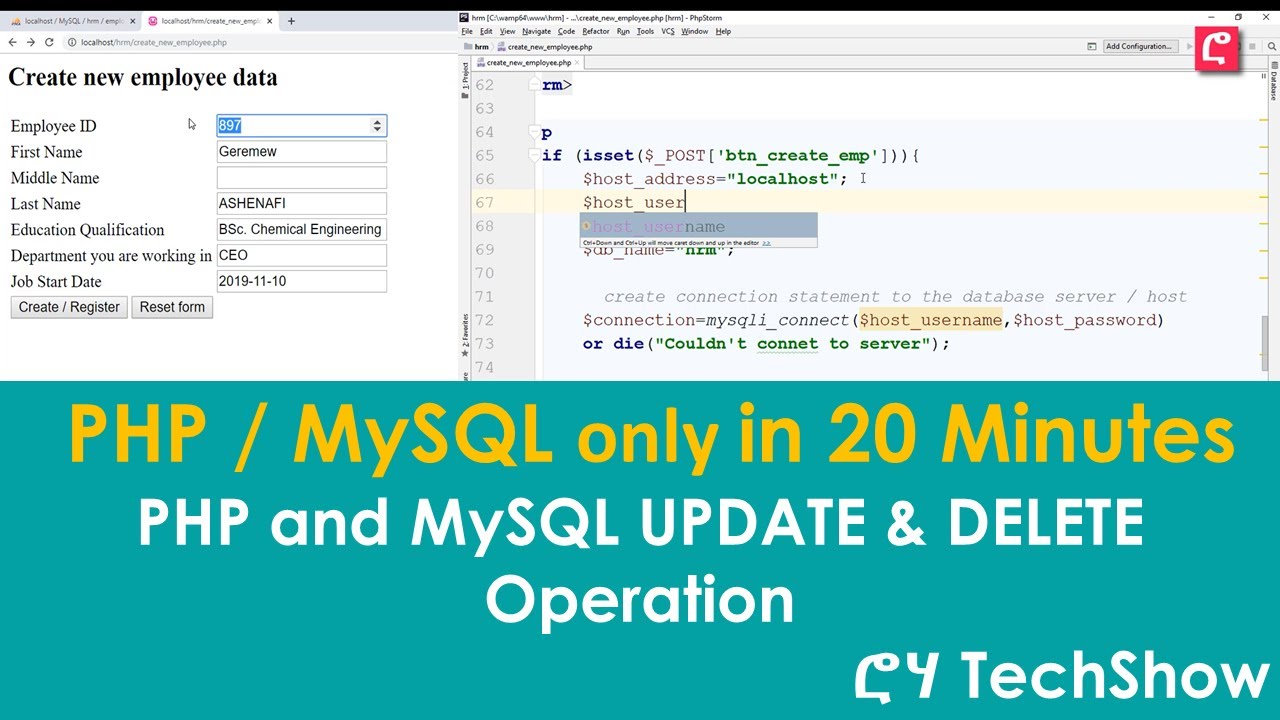Open the PhpStorm Code menu

click(x=566, y=31)
